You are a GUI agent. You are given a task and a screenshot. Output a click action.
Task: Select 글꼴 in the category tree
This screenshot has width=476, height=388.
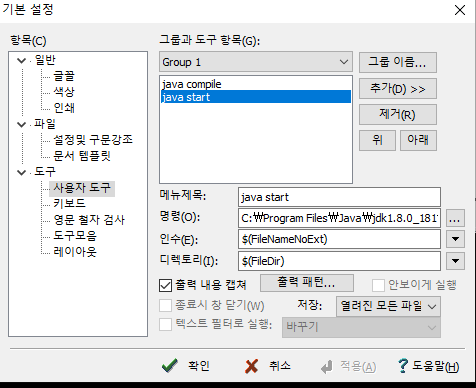pyautogui.click(x=64, y=76)
